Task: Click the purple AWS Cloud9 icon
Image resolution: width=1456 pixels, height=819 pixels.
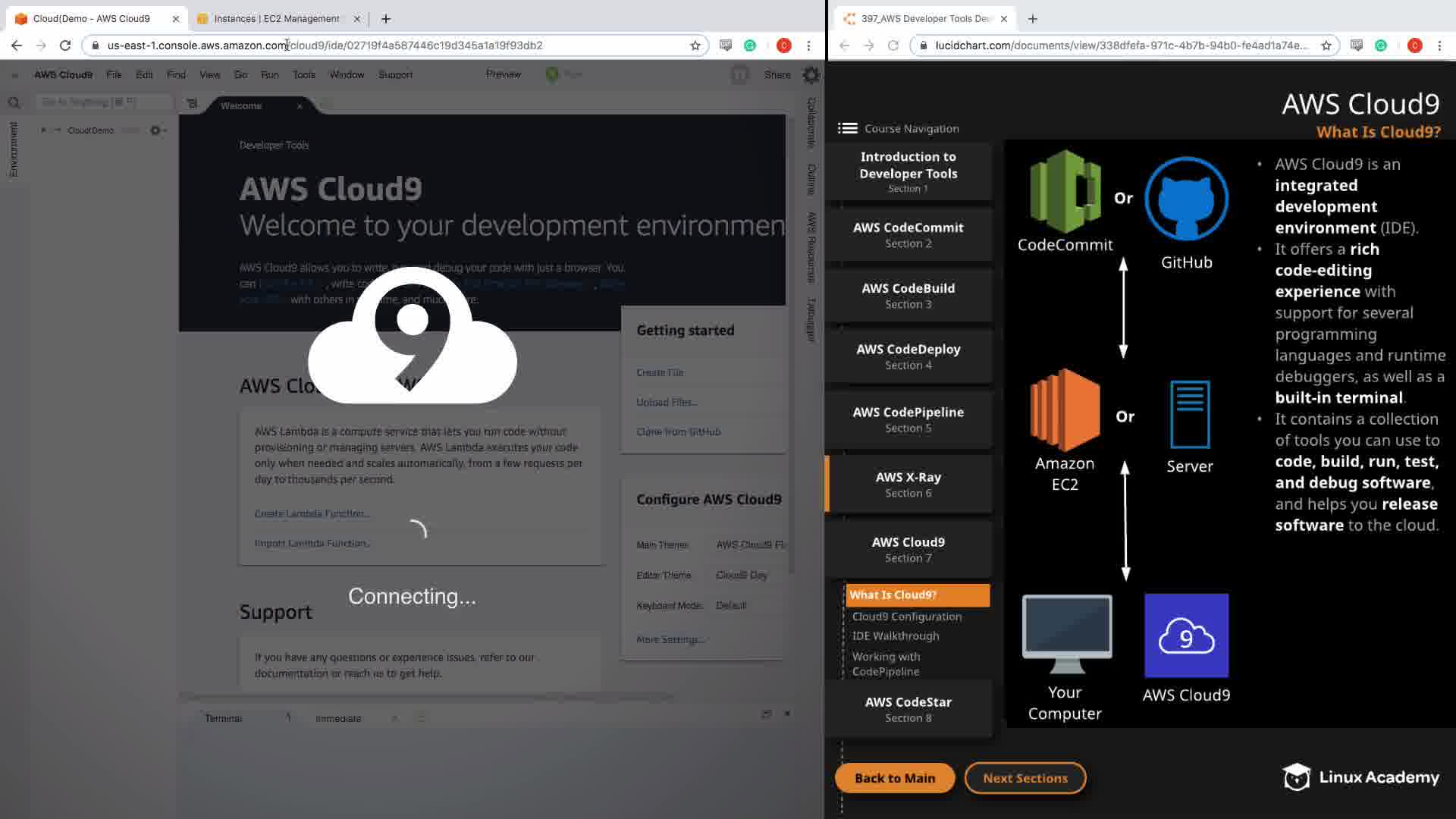Action: (x=1186, y=635)
